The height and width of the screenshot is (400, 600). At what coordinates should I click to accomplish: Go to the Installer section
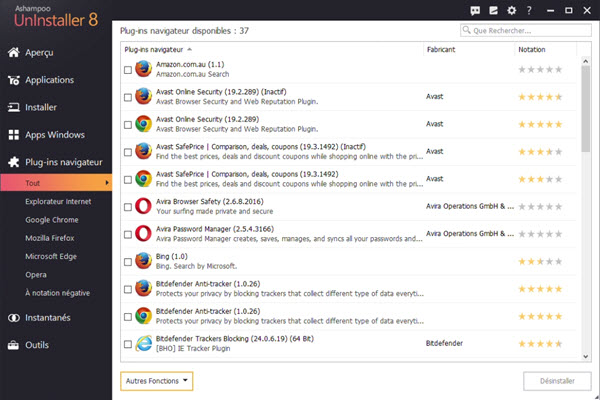(41, 108)
